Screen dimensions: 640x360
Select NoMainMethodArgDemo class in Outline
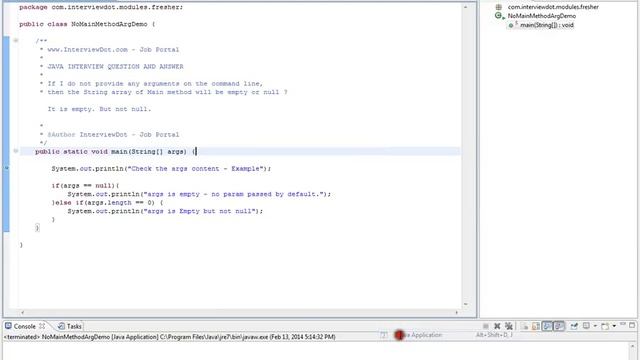coord(542,16)
